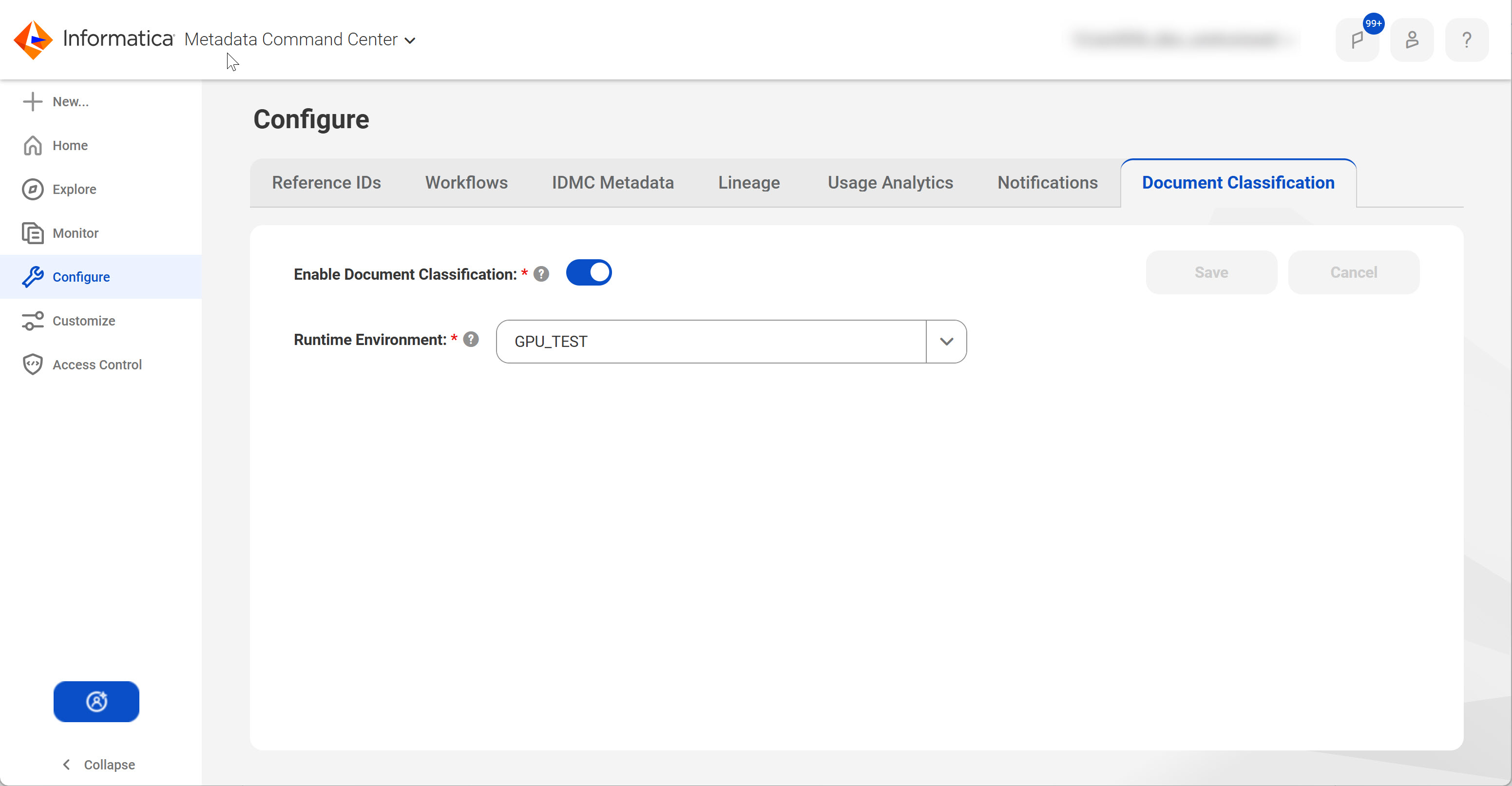Collapse the left navigation sidebar

(98, 764)
